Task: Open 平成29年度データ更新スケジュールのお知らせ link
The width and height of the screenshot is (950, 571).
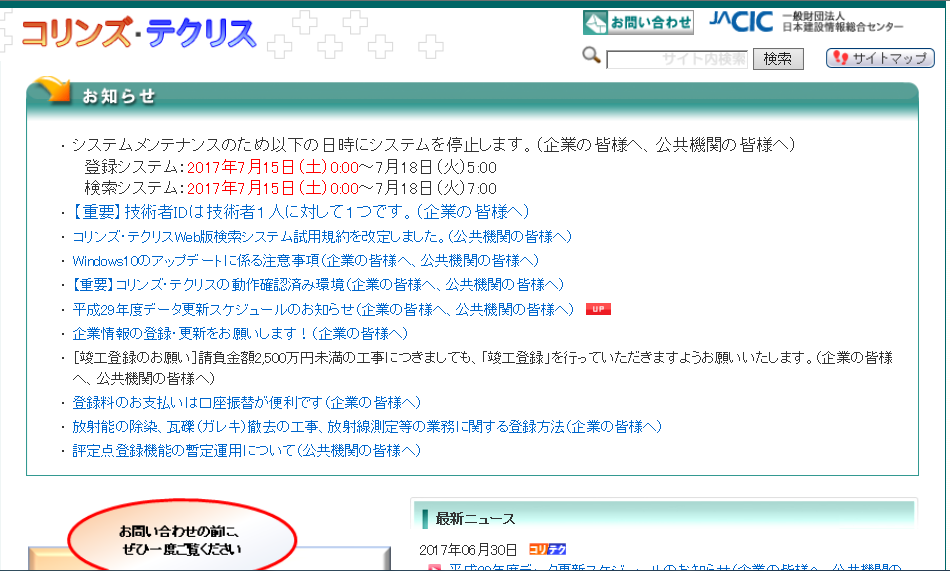Action: point(323,309)
